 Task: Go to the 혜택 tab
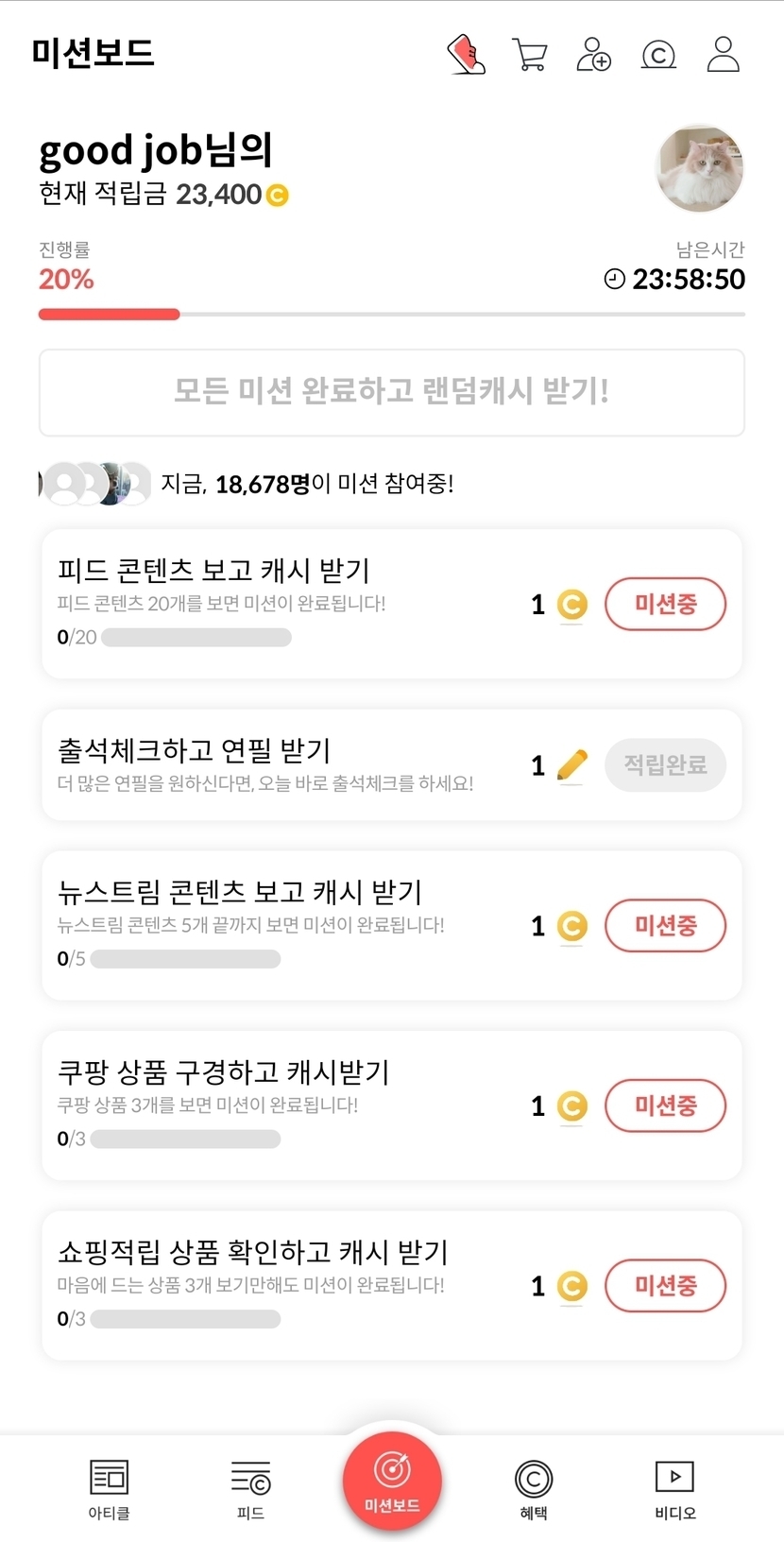click(x=534, y=1488)
